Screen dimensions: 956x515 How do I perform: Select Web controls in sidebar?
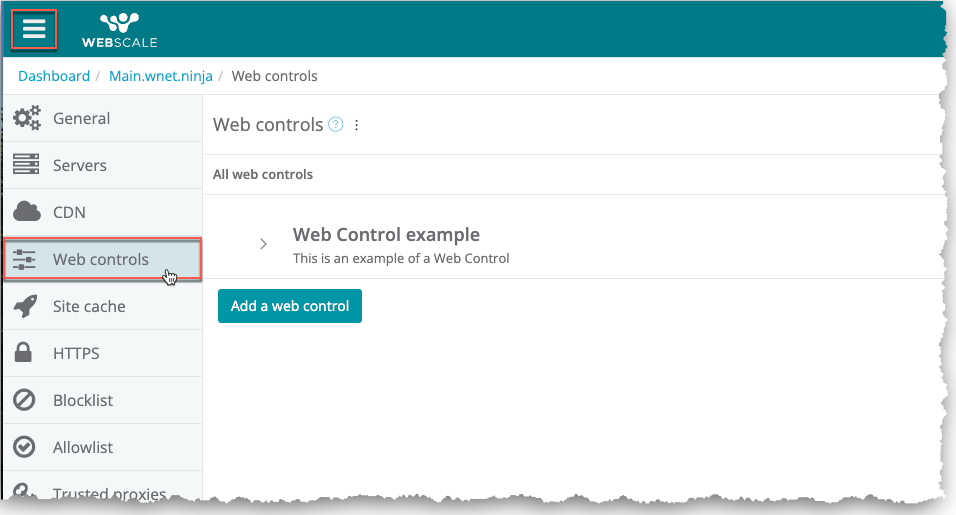point(100,259)
